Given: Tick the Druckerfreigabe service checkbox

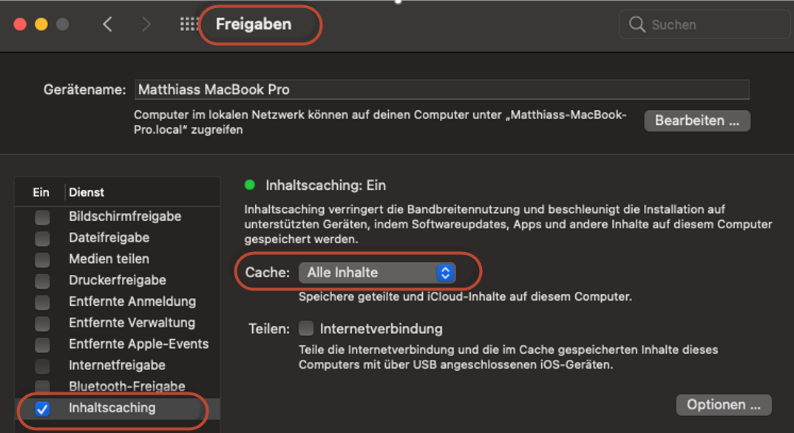Looking at the screenshot, I should [x=42, y=281].
